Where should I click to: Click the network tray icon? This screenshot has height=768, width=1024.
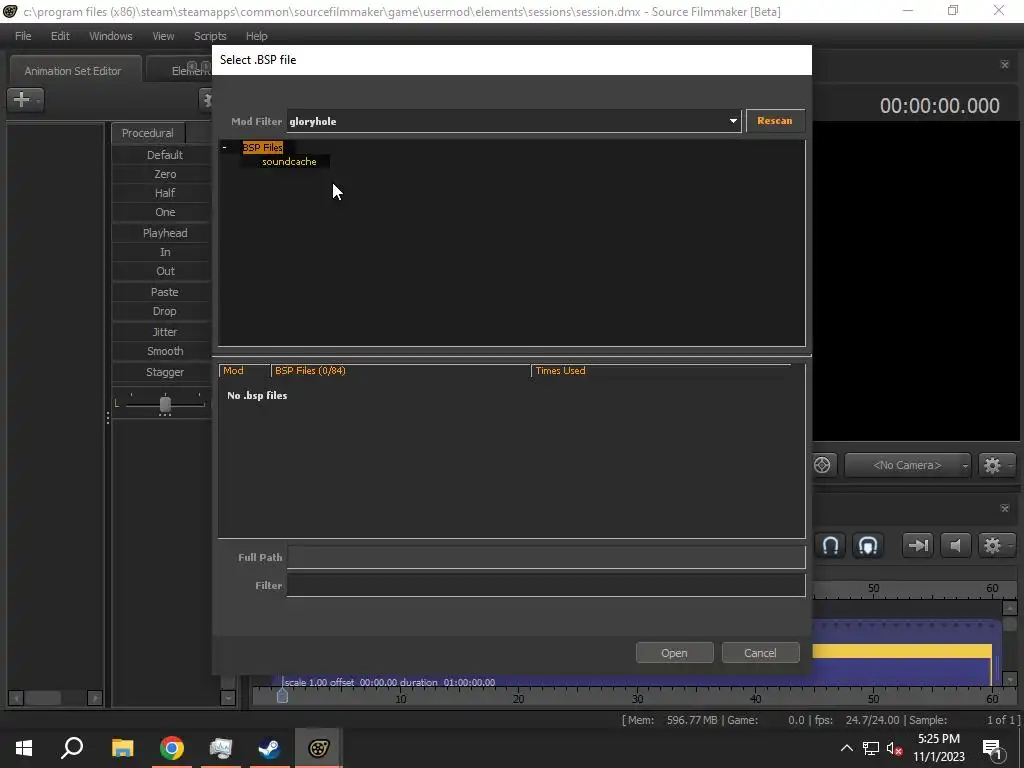coord(871,748)
